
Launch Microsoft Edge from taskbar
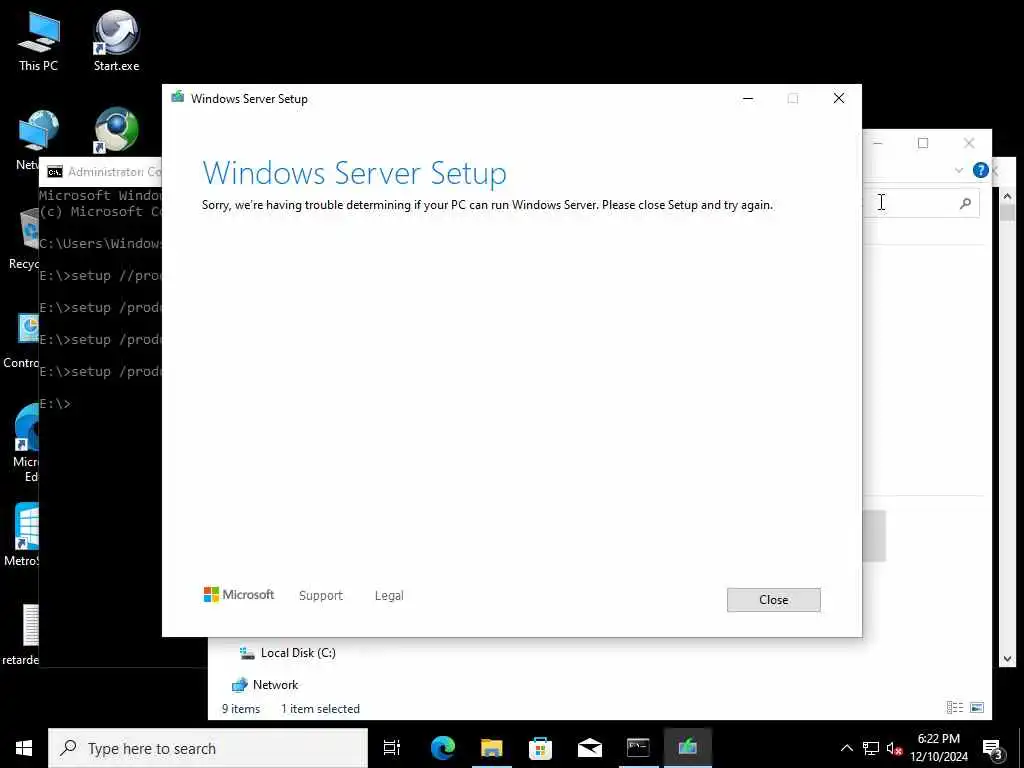click(x=443, y=748)
